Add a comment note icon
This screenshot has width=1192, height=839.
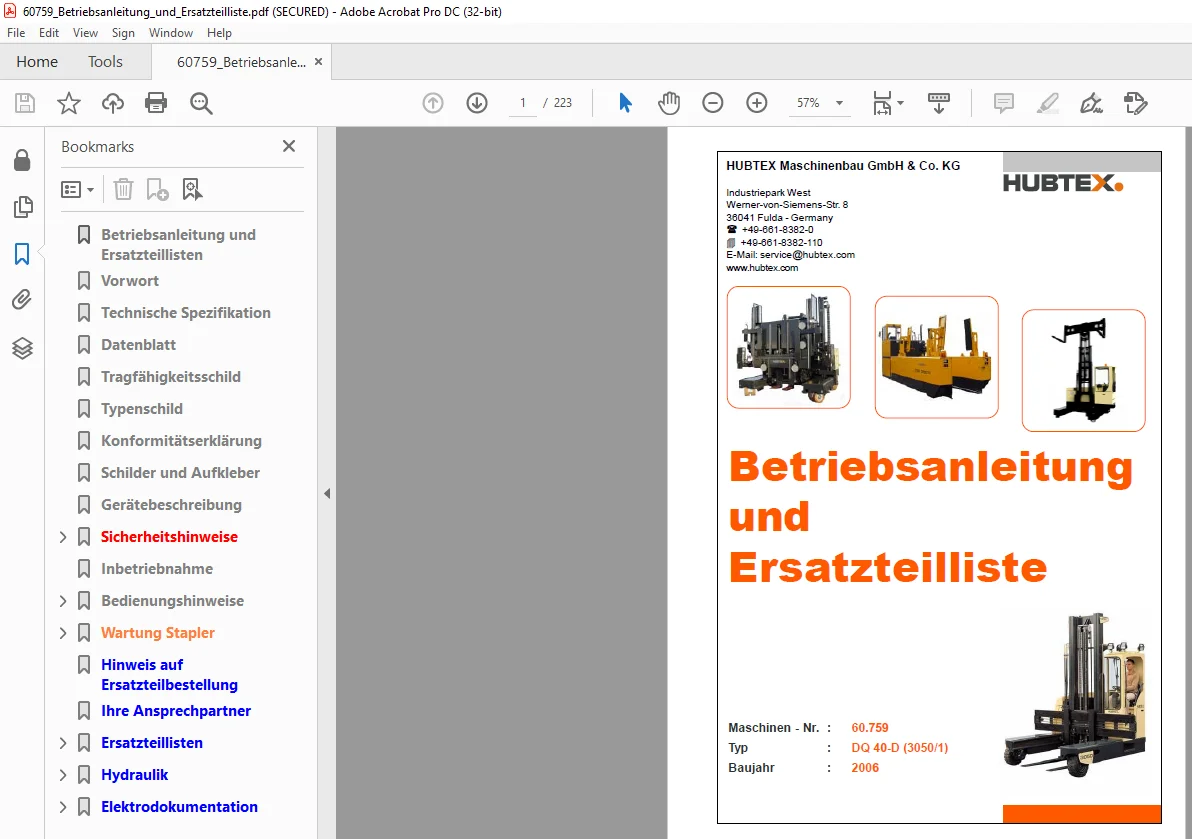coord(1003,103)
